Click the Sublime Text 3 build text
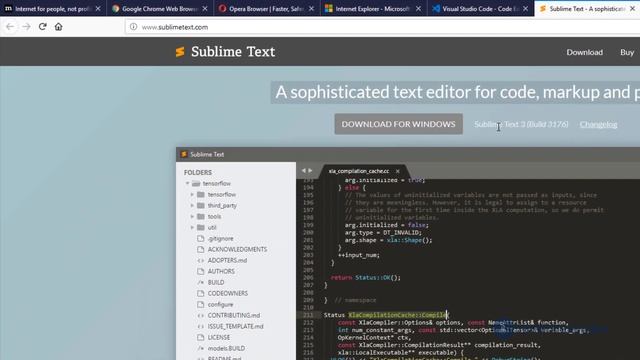The height and width of the screenshot is (360, 640). tap(521, 124)
